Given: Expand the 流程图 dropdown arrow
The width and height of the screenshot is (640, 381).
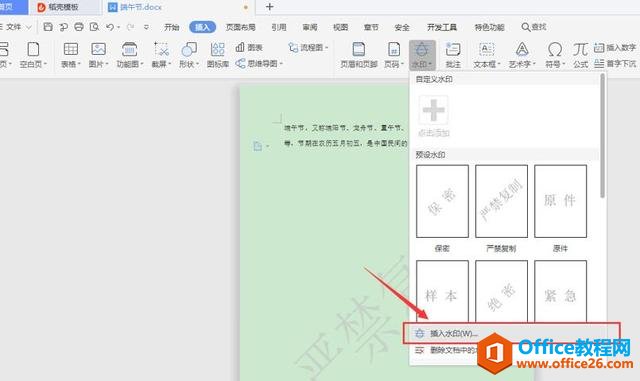Looking at the screenshot, I should point(327,48).
